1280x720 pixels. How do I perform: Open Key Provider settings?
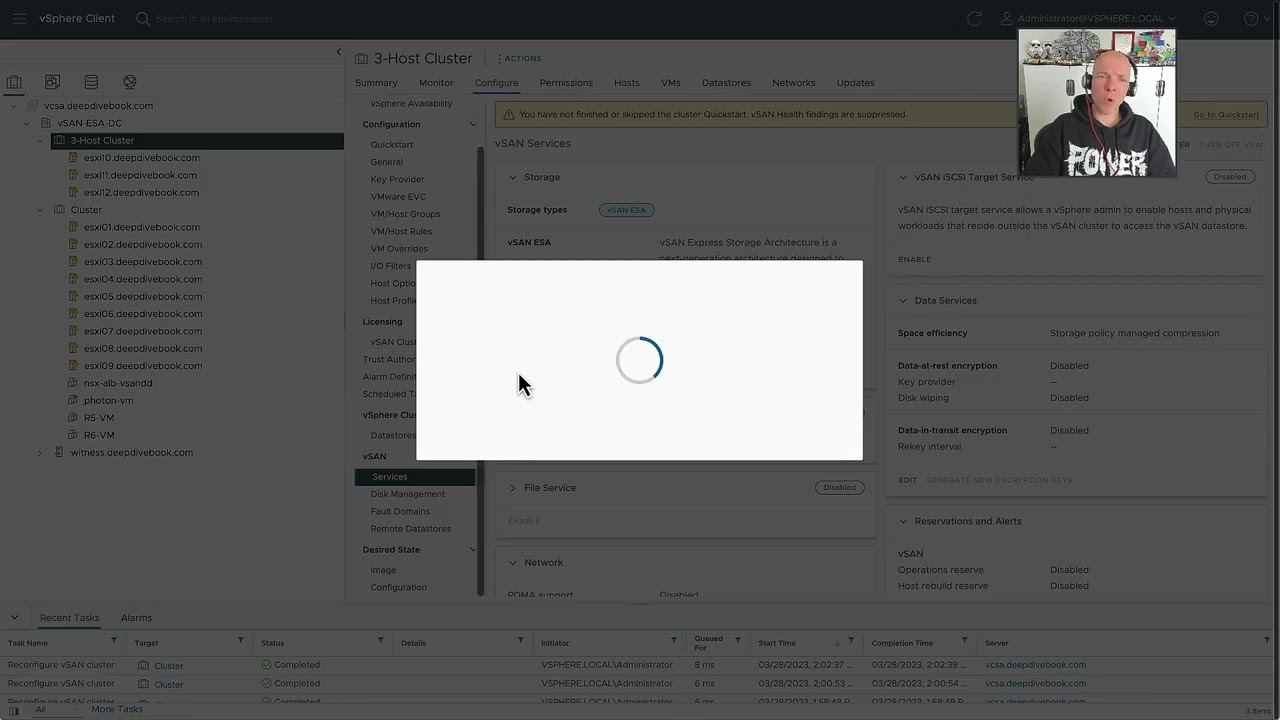pyautogui.click(x=397, y=179)
